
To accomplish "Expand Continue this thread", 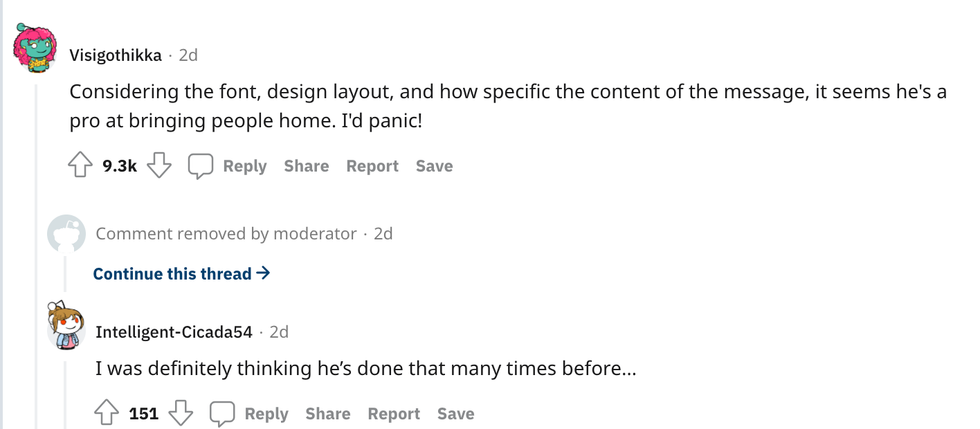I will [x=181, y=273].
